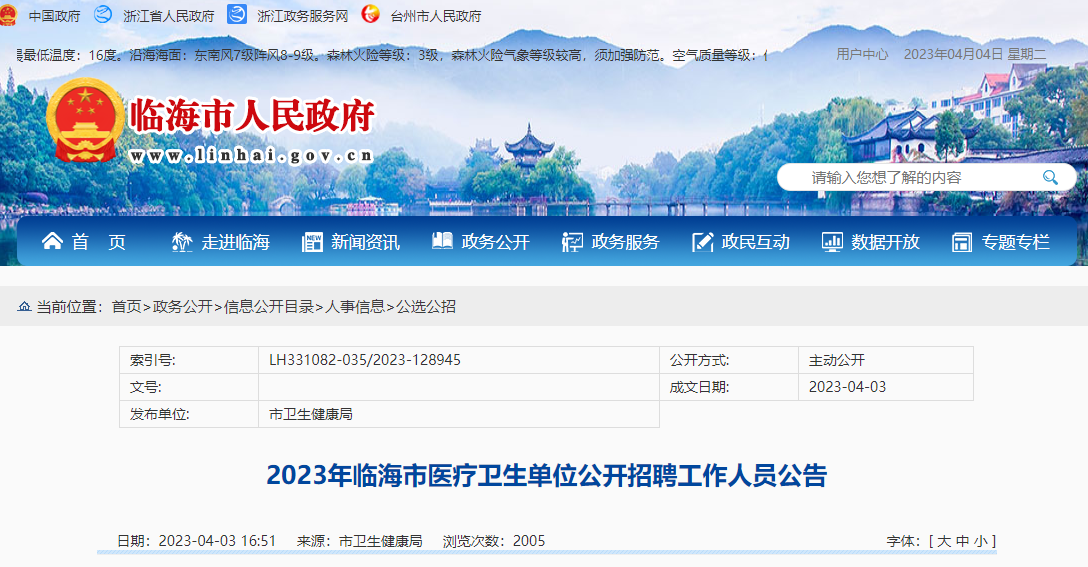Click the magnifier search icon
This screenshot has height=567, width=1088.
point(1050,178)
